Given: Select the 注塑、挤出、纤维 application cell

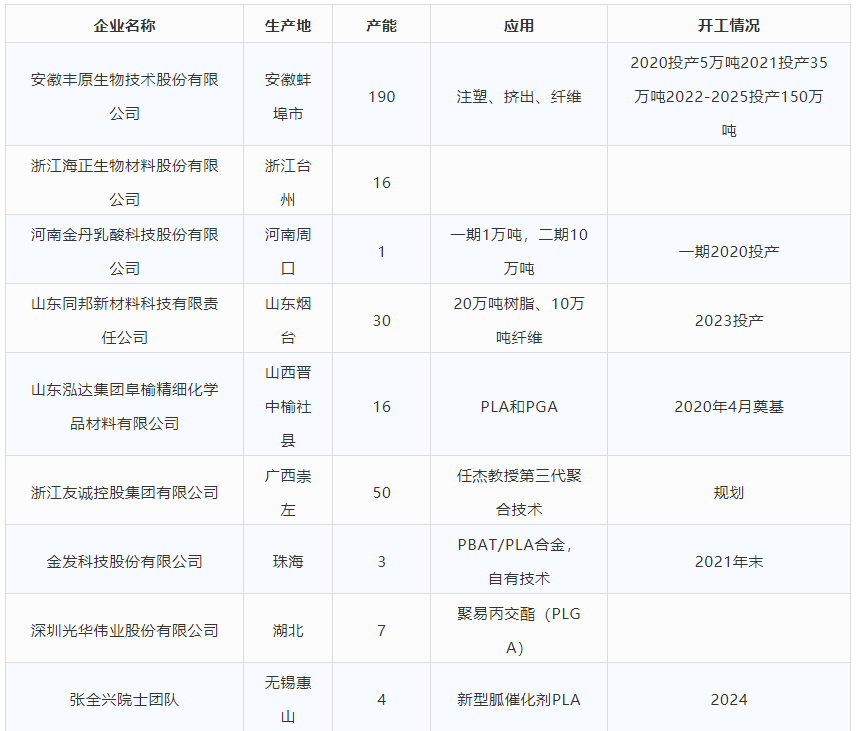Looking at the screenshot, I should (519, 96).
